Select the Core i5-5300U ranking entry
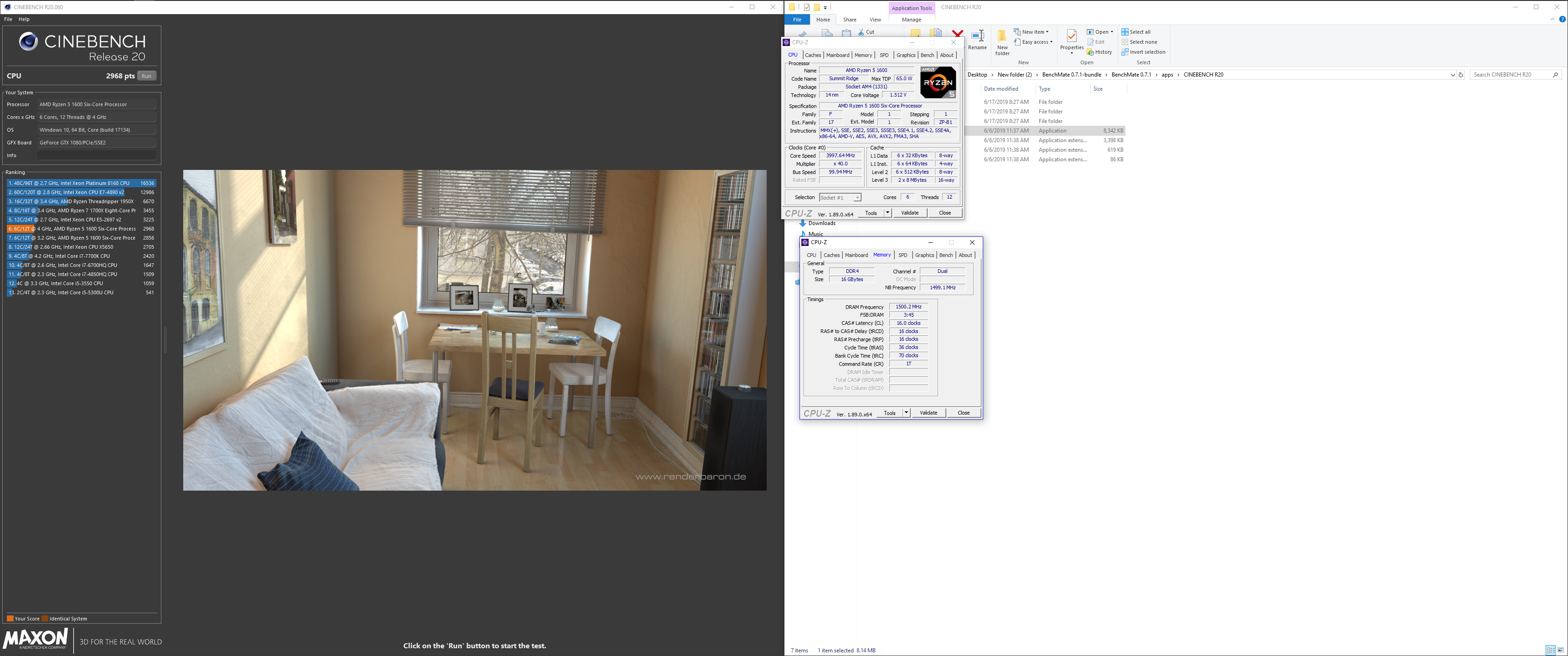The height and width of the screenshot is (656, 1568). point(82,293)
